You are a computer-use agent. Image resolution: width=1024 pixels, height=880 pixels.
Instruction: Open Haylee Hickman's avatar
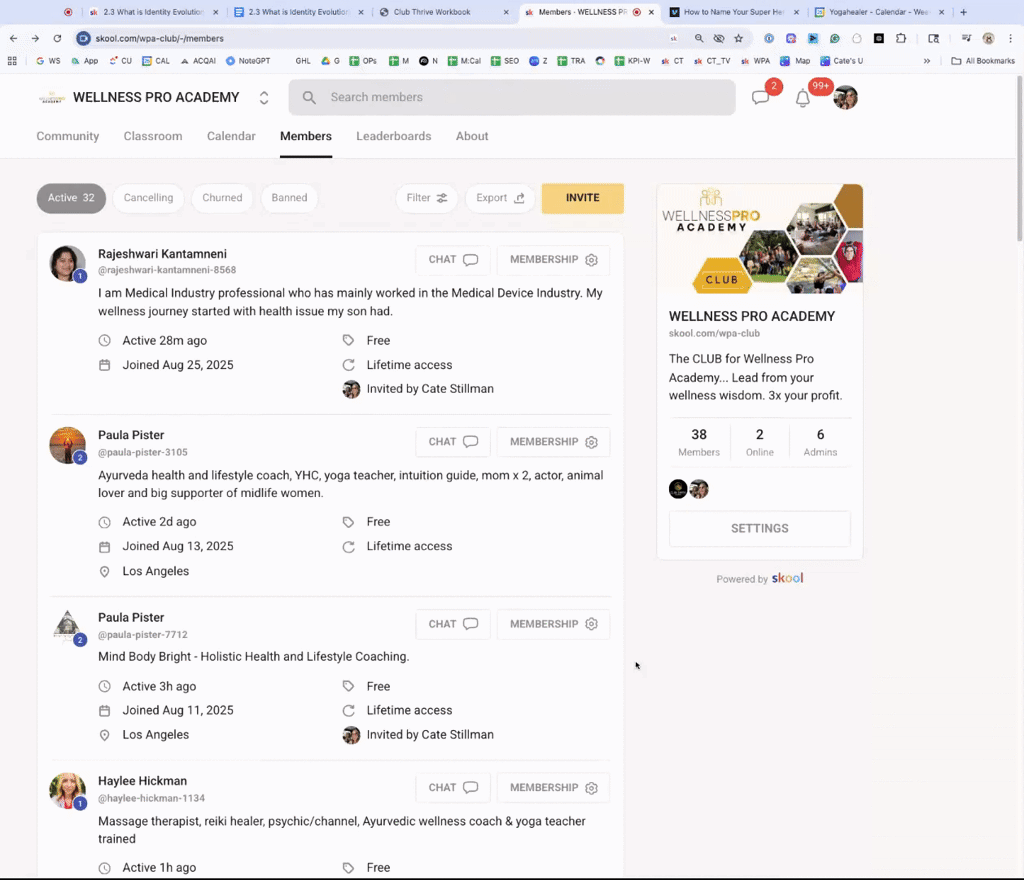[x=67, y=791]
